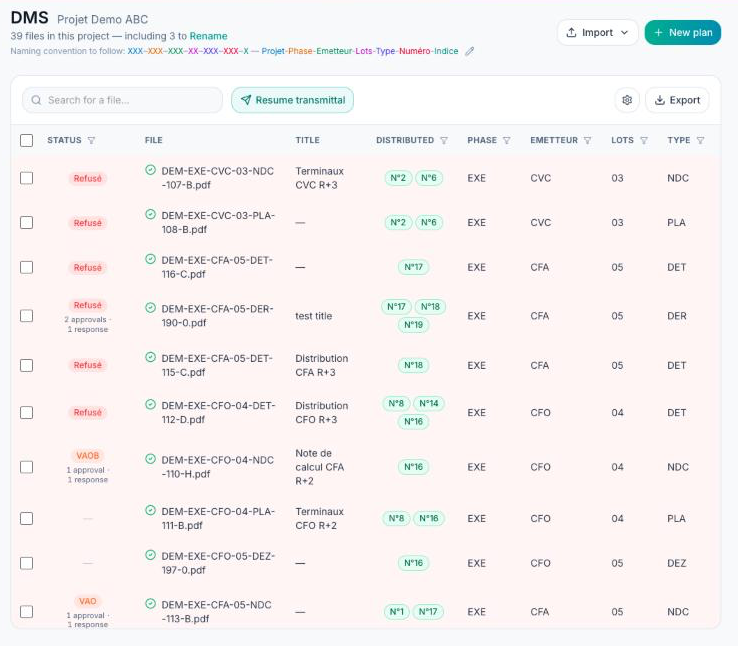Viewport: 738px width, 646px height.
Task: Check the row for DEM-EXE-CVC-03-PLA-108-B.pdf
Action: pos(26,223)
